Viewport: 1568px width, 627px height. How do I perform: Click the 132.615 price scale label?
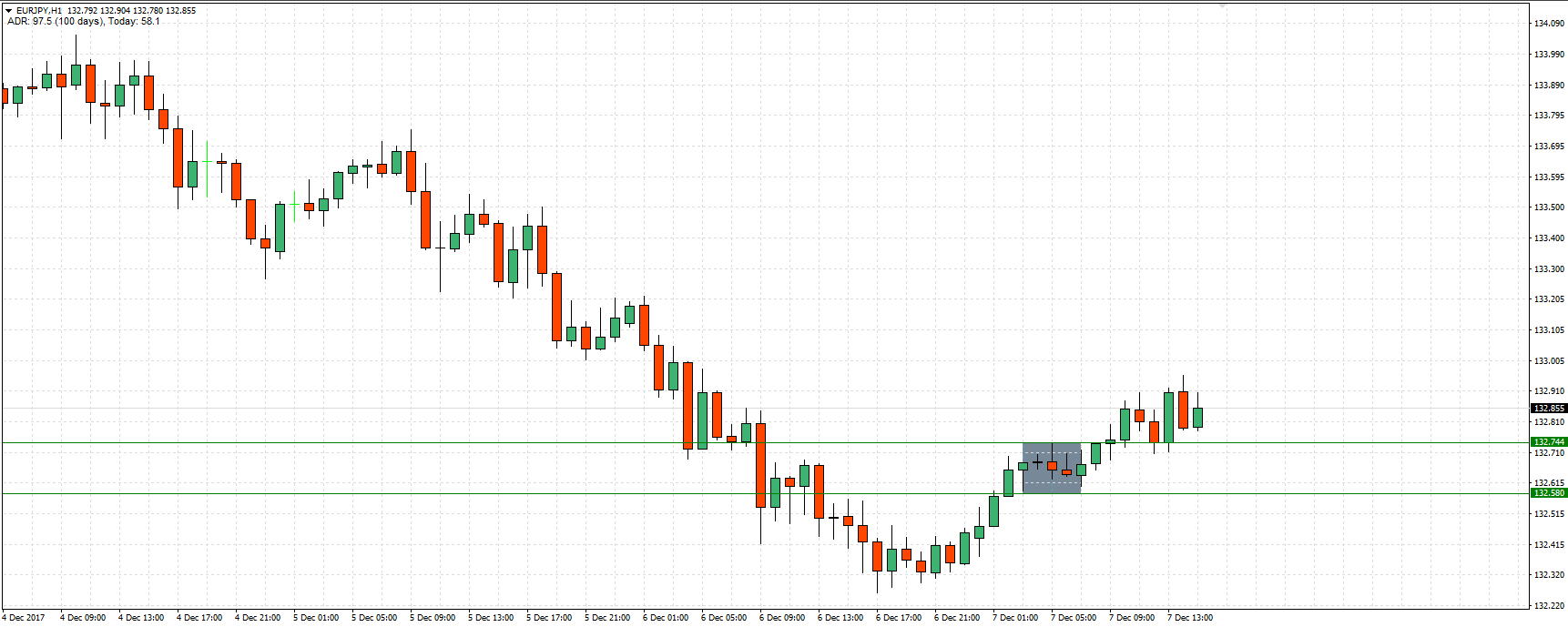point(1549,483)
